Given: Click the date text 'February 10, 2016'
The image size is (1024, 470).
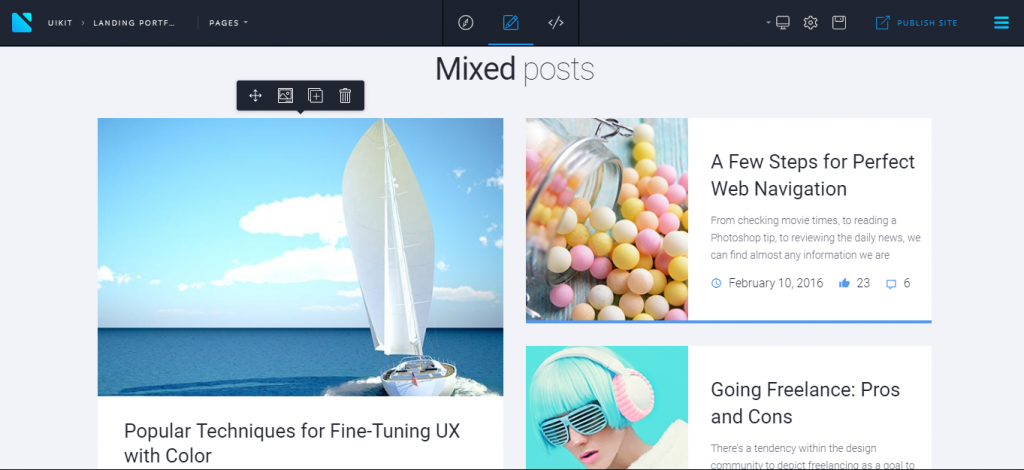Looking at the screenshot, I should [x=776, y=283].
